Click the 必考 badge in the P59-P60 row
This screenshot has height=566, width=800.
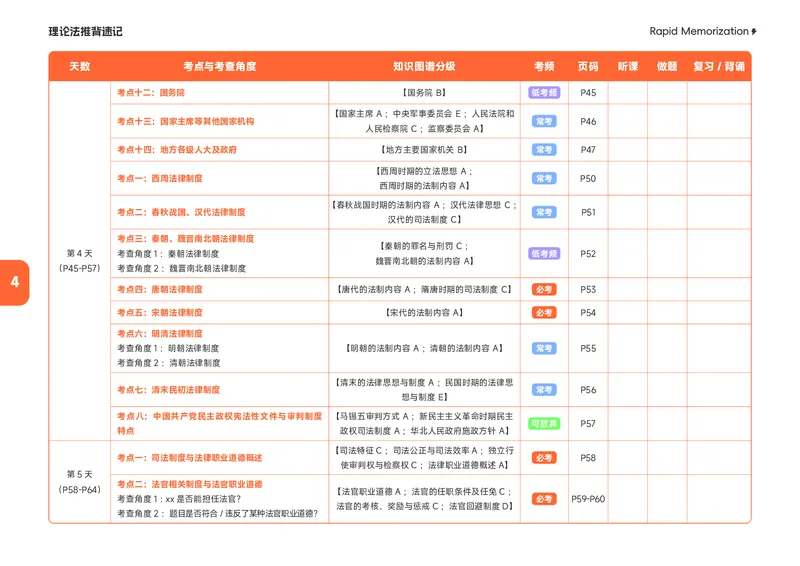(544, 499)
